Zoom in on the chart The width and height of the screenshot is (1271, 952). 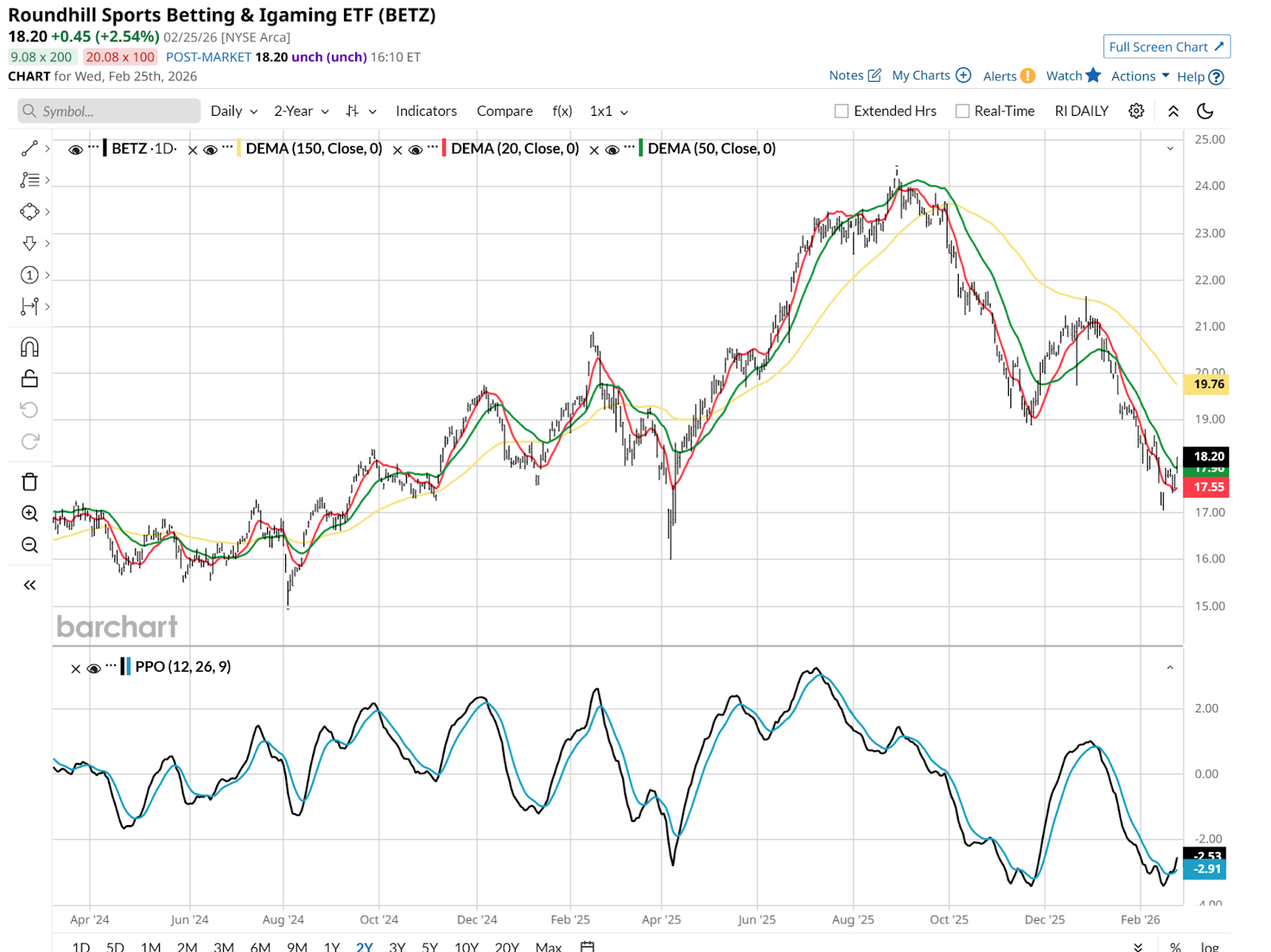click(x=29, y=514)
